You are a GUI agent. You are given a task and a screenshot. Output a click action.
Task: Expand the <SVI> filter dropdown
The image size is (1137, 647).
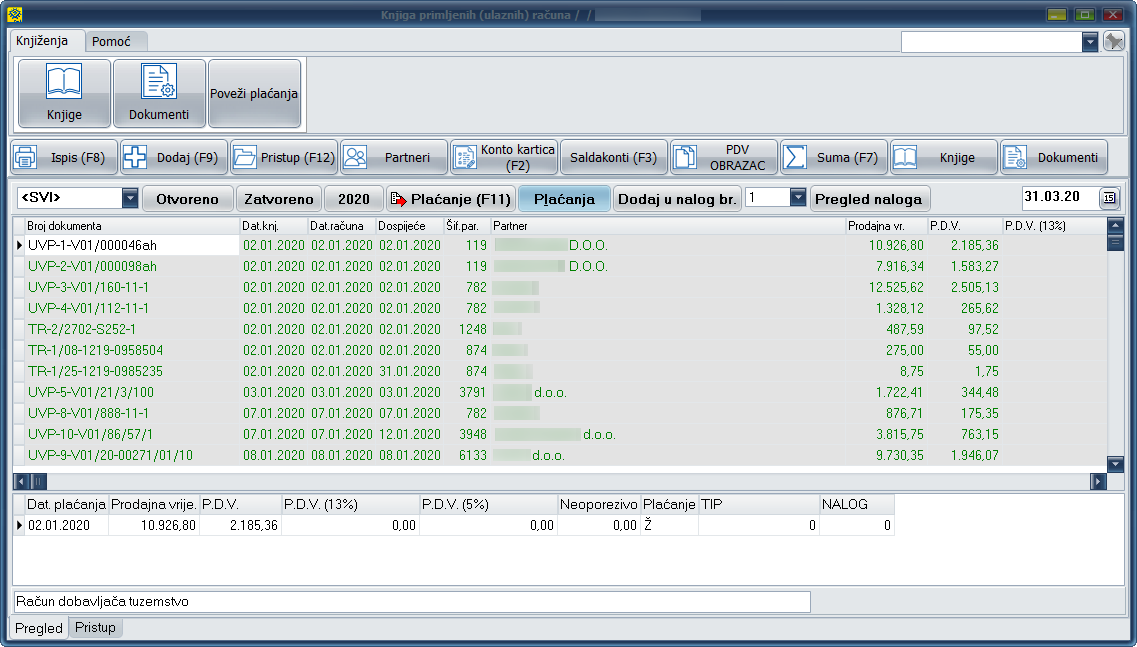(x=130, y=198)
